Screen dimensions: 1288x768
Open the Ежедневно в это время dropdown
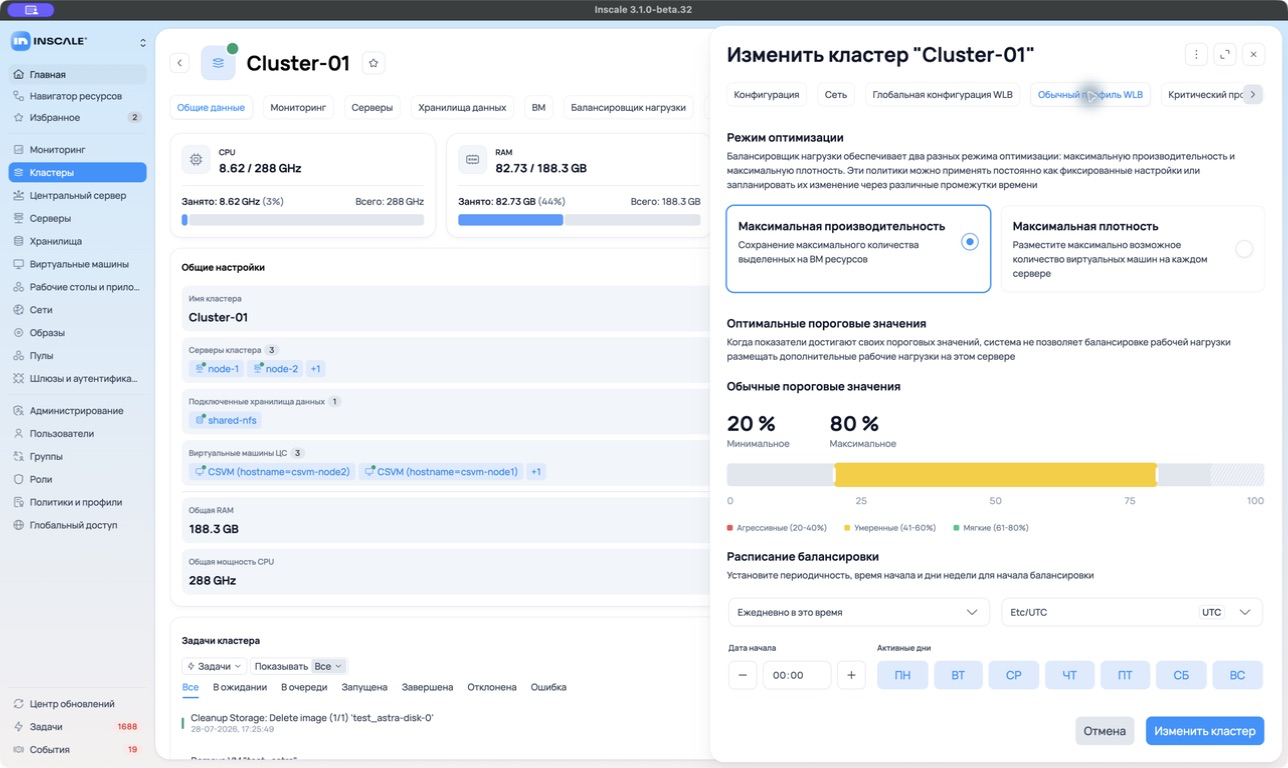coord(858,612)
